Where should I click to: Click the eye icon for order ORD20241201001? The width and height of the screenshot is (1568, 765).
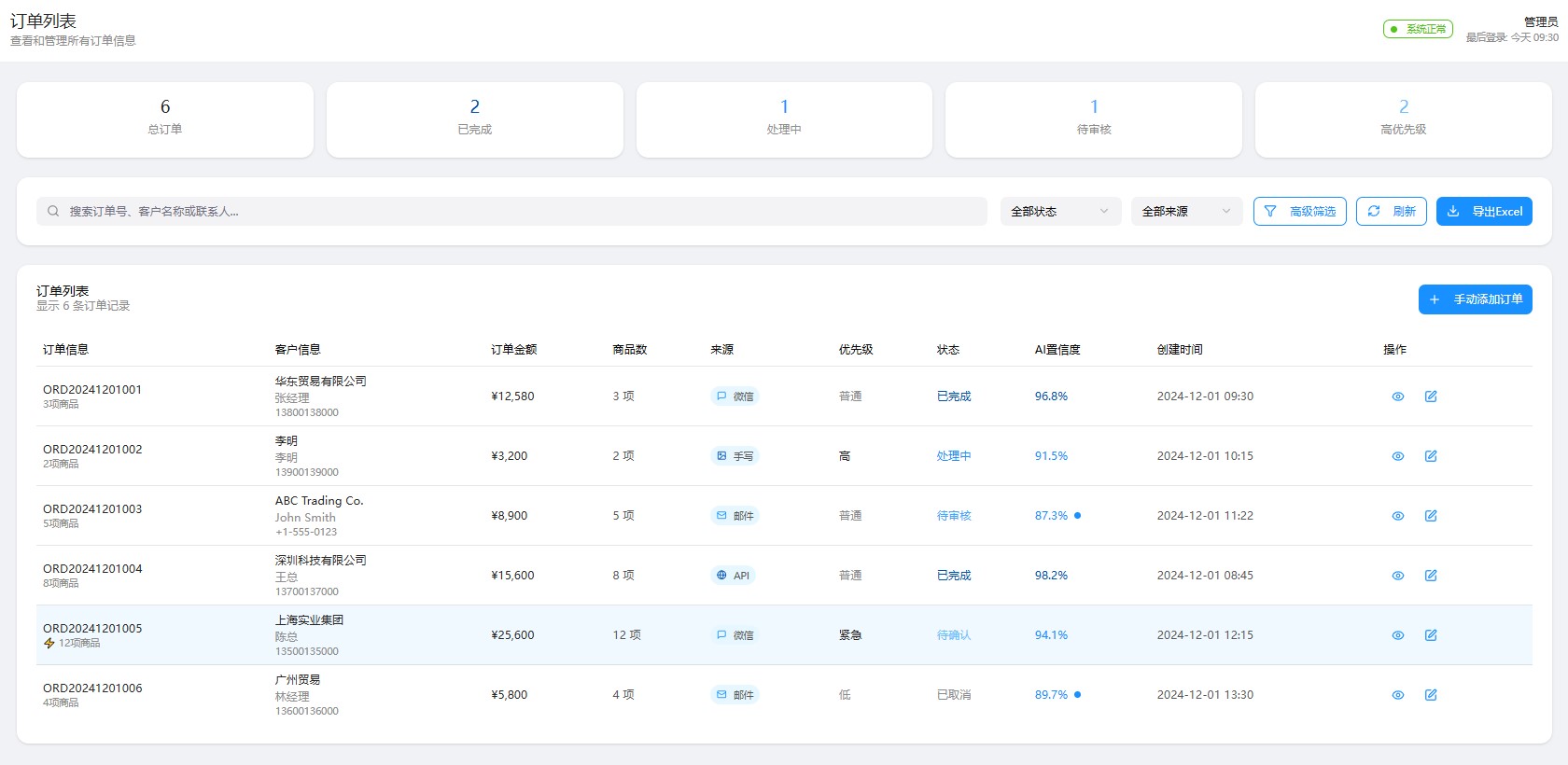pyautogui.click(x=1397, y=396)
